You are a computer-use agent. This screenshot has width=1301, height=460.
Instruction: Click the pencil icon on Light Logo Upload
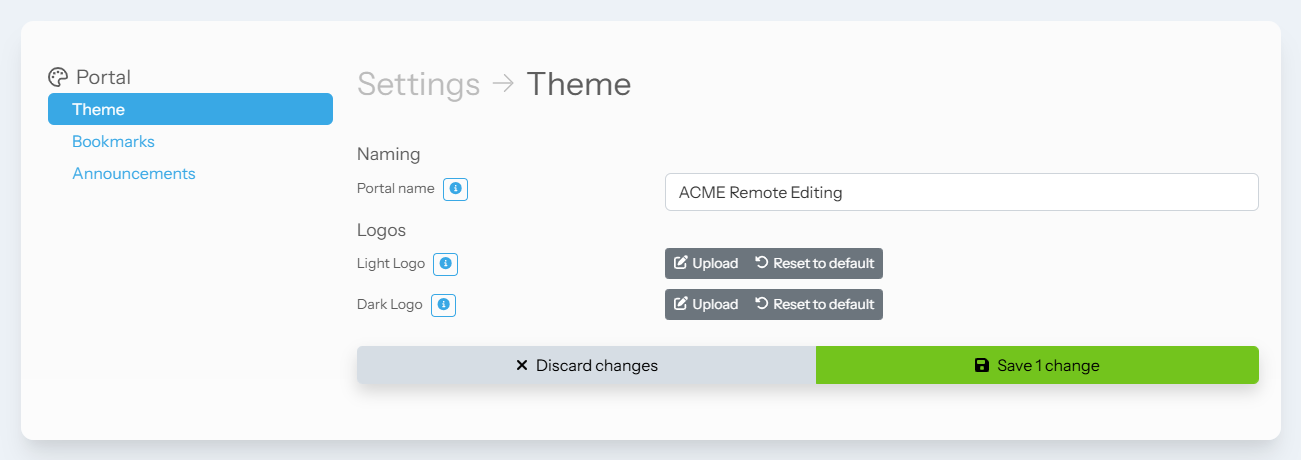681,263
